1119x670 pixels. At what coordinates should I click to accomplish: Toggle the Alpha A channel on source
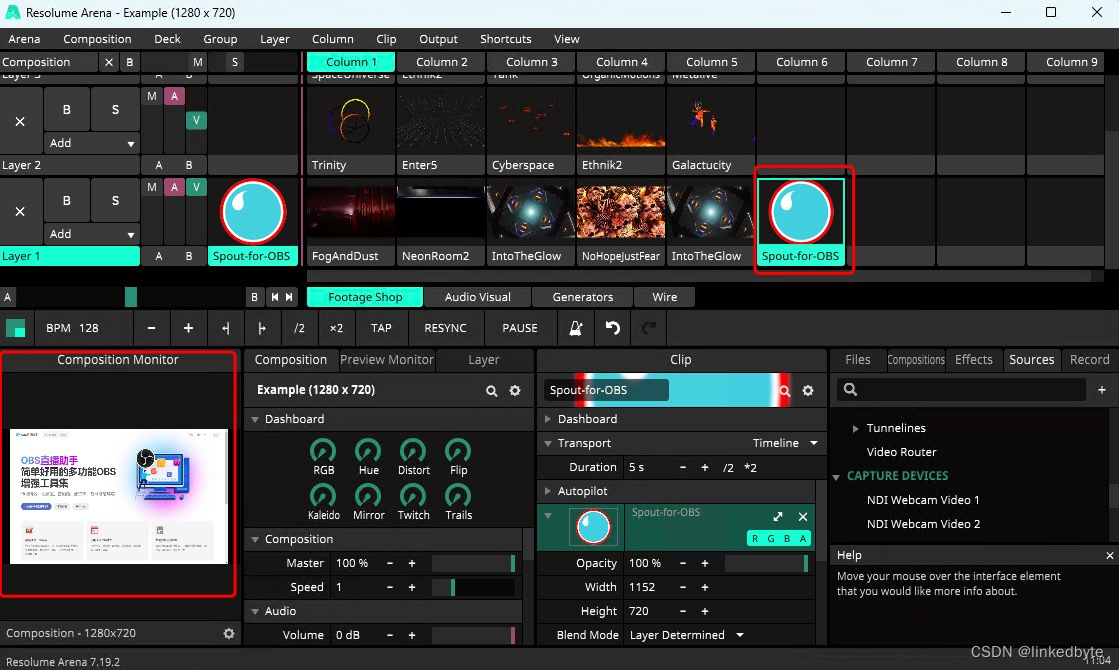pos(803,539)
